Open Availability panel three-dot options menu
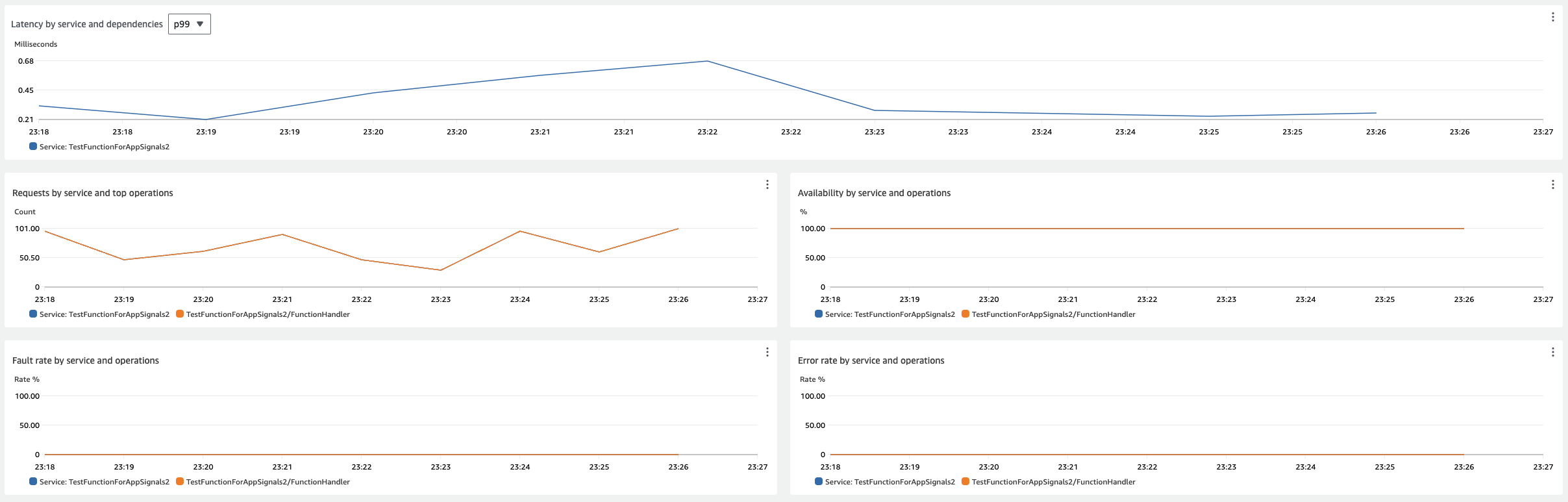Screen dimensions: 1568x502 pos(1552,184)
